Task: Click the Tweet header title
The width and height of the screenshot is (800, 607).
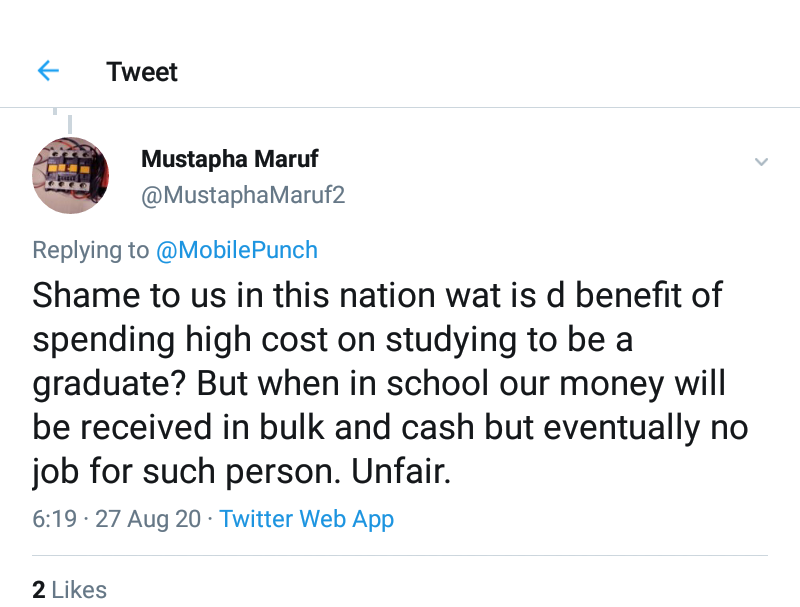Action: [142, 72]
